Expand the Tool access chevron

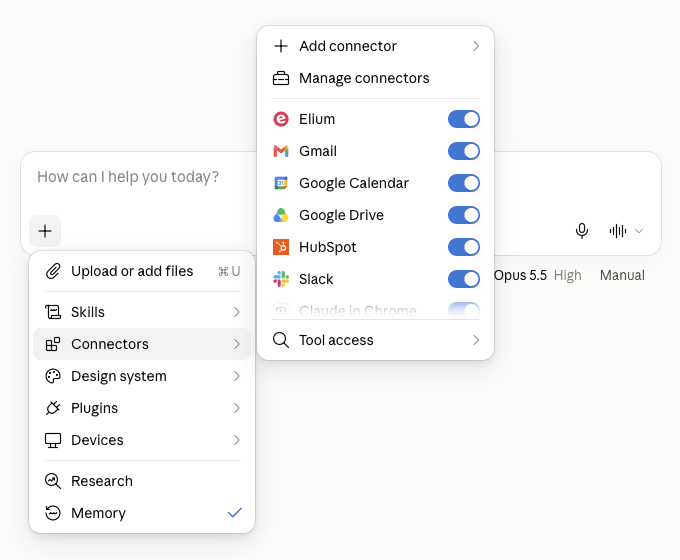click(476, 340)
